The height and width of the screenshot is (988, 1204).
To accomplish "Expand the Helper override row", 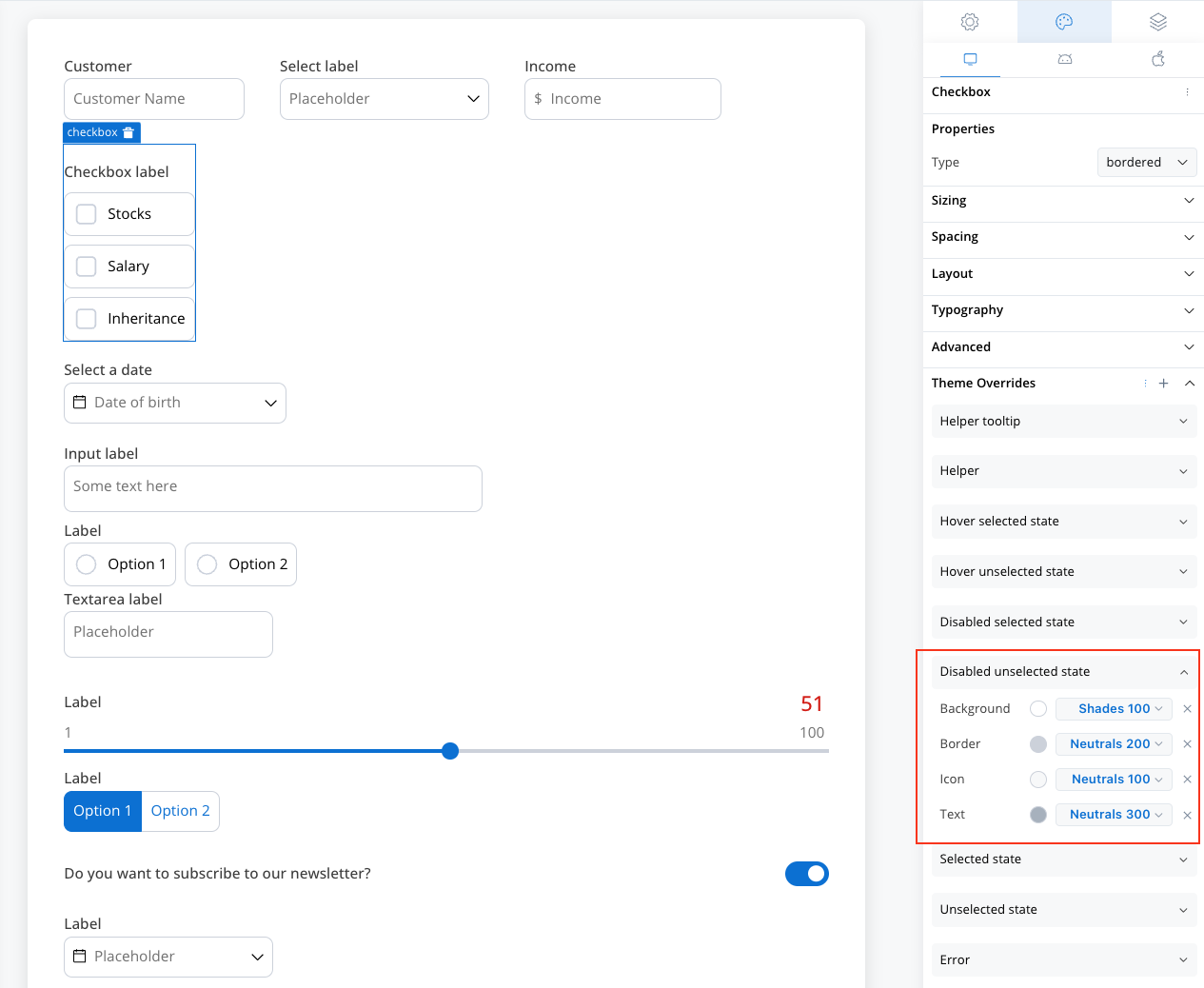I will point(1064,471).
